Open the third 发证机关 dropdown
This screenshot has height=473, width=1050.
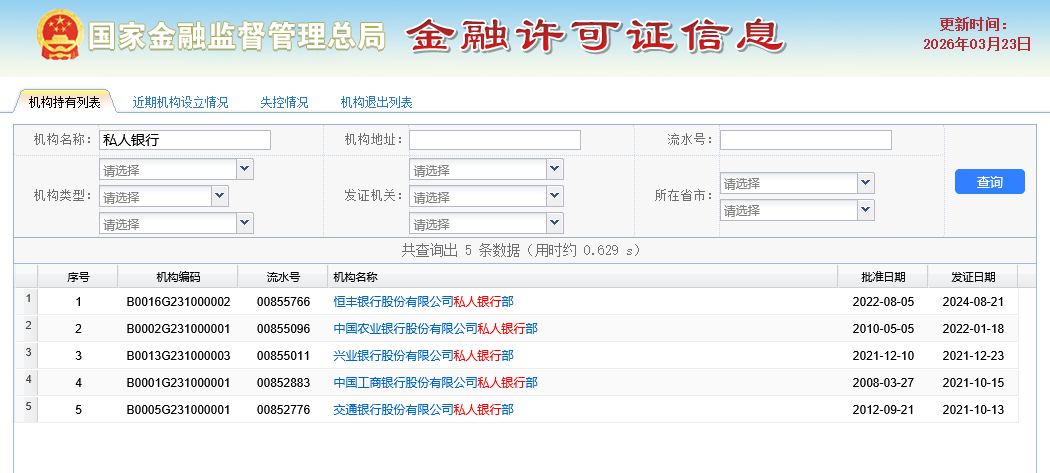point(555,223)
